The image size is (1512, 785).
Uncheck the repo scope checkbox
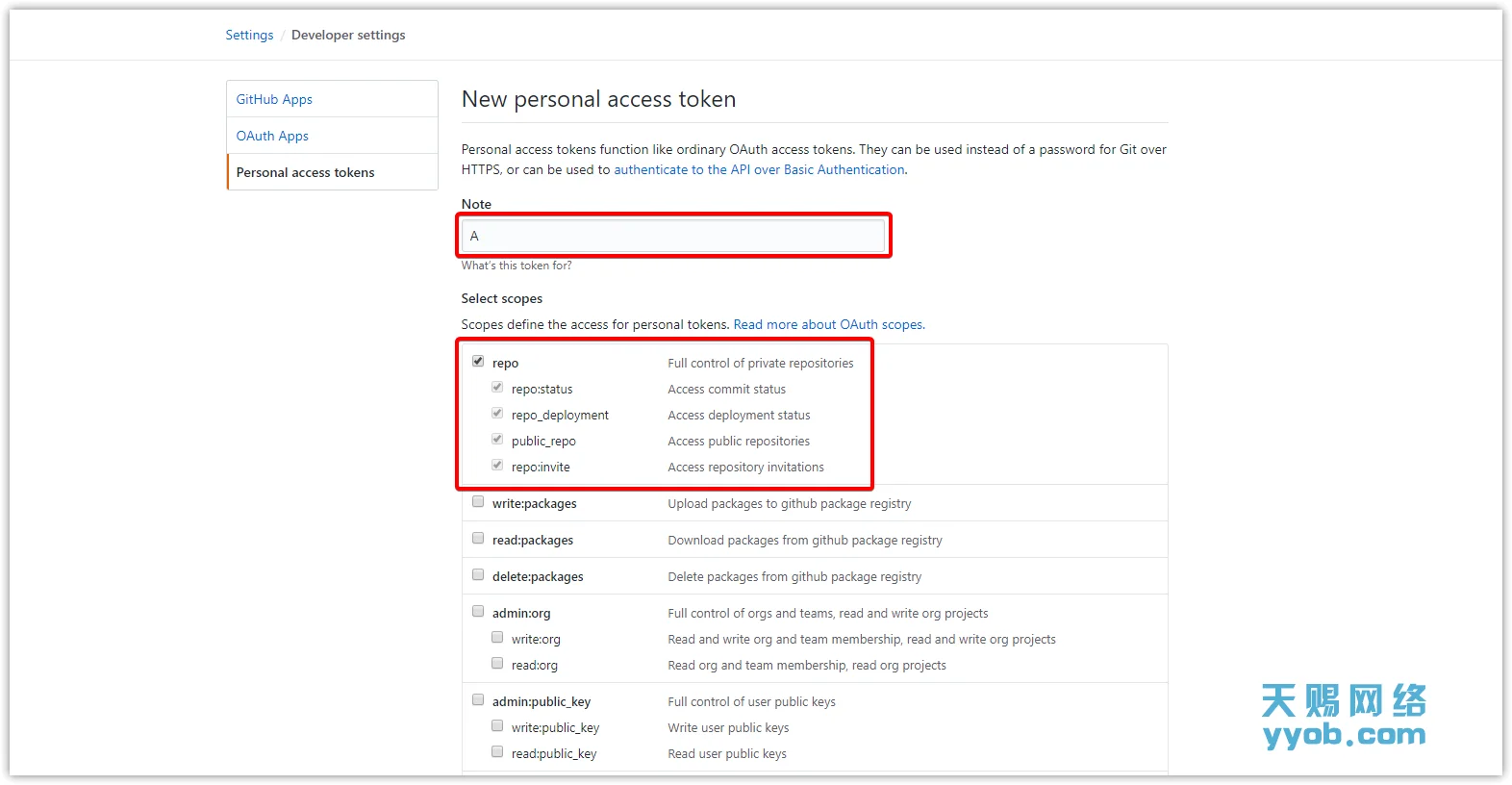coord(478,360)
